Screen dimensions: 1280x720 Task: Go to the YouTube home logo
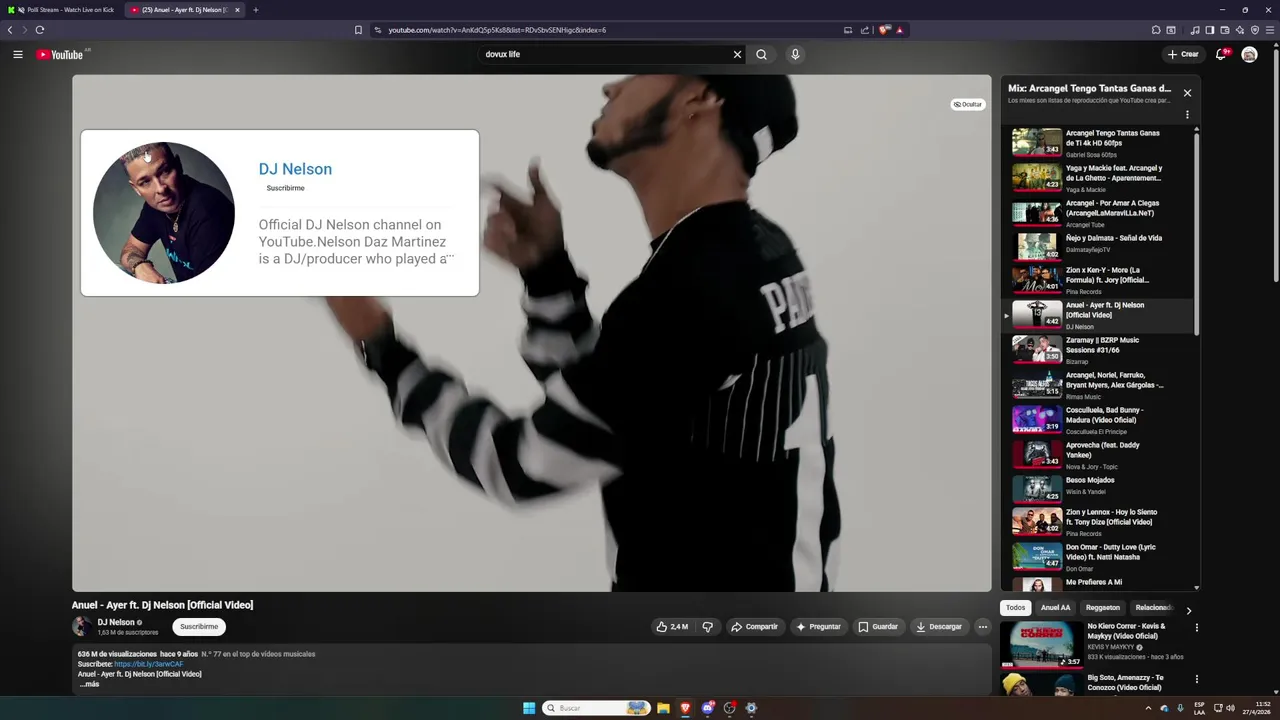(x=60, y=54)
